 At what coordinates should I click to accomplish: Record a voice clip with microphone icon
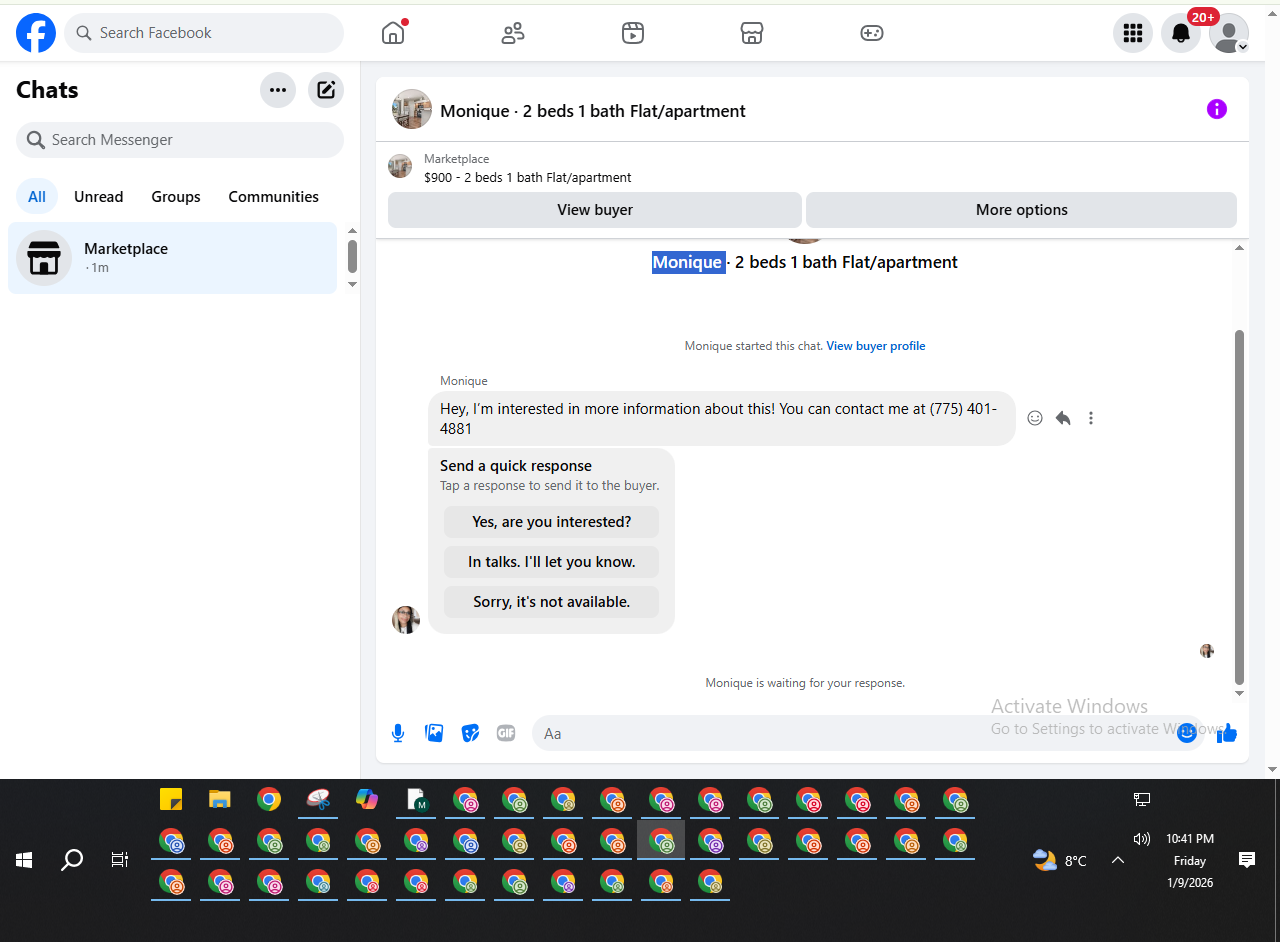(398, 733)
